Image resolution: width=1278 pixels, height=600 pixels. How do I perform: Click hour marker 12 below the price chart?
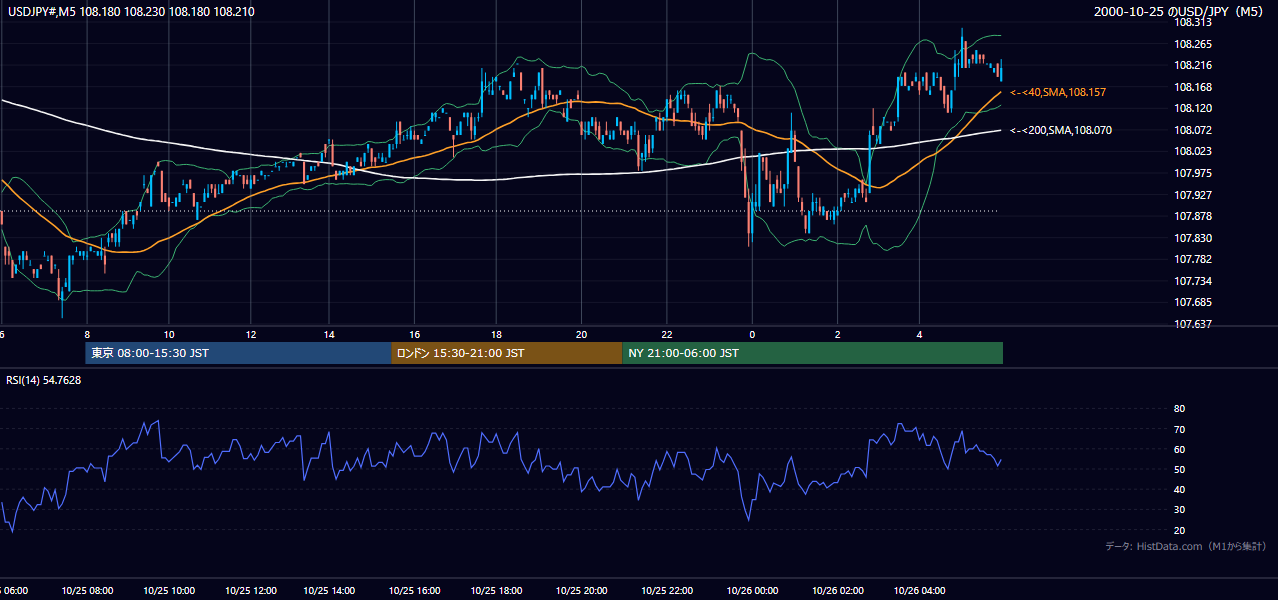point(250,335)
